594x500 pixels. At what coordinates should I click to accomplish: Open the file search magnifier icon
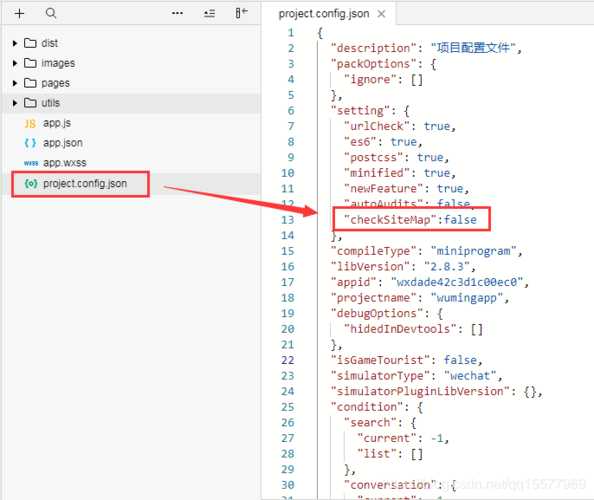[x=51, y=14]
